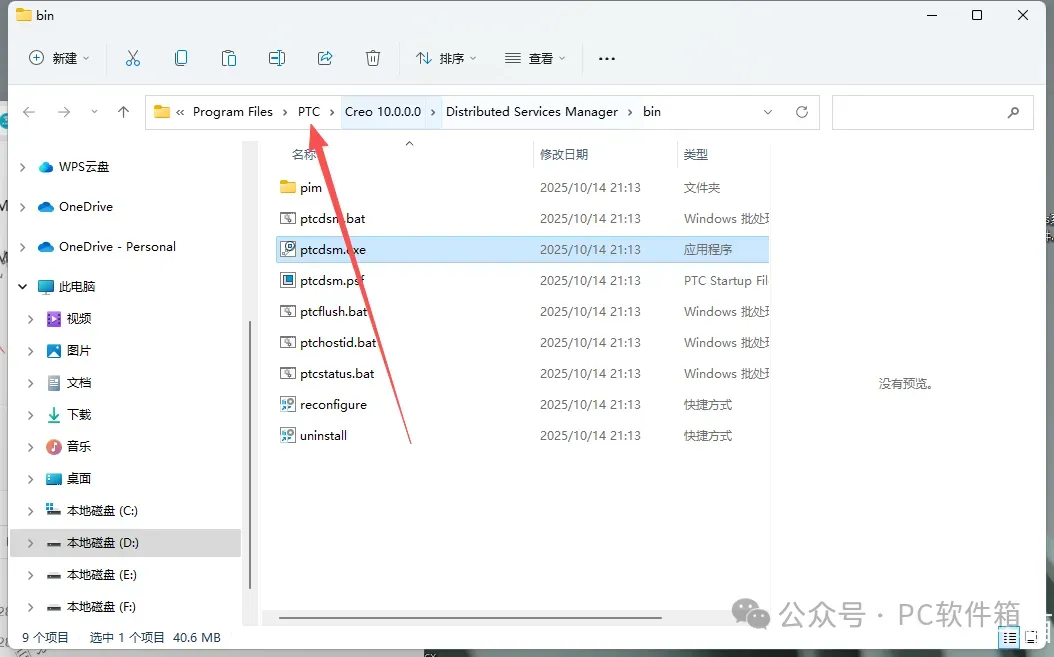1054x657 pixels.
Task: Click the Paste clipboard icon
Action: pos(229,59)
